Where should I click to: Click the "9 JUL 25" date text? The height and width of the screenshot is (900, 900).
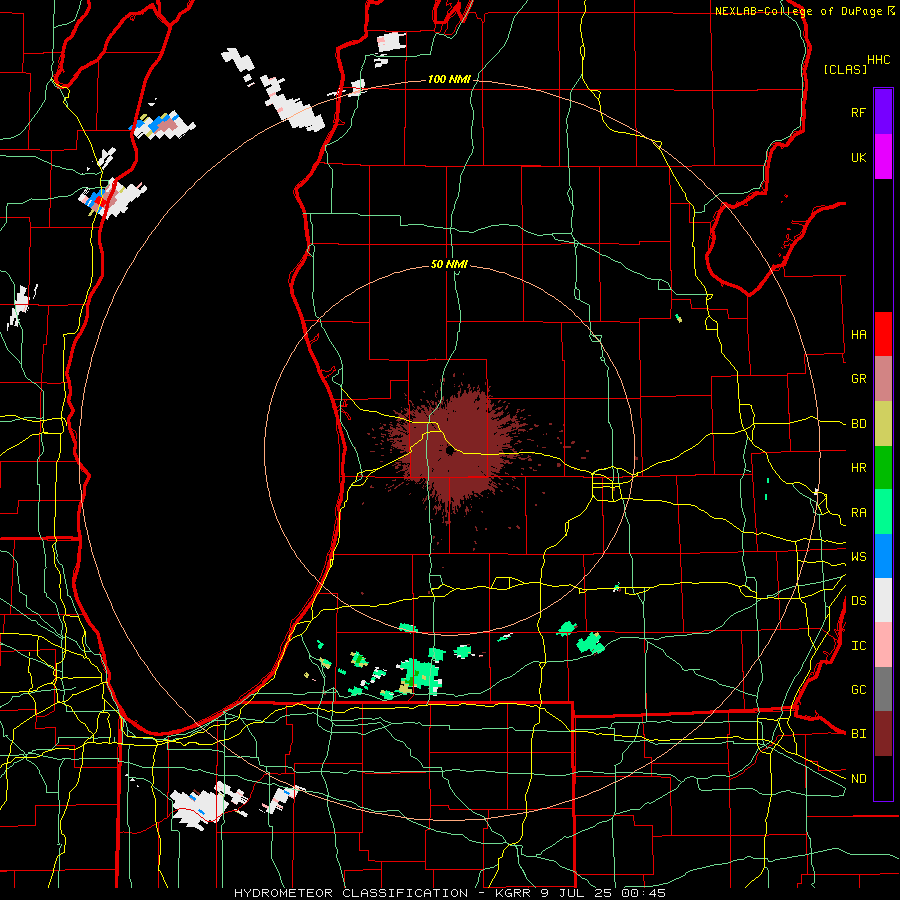[x=579, y=893]
